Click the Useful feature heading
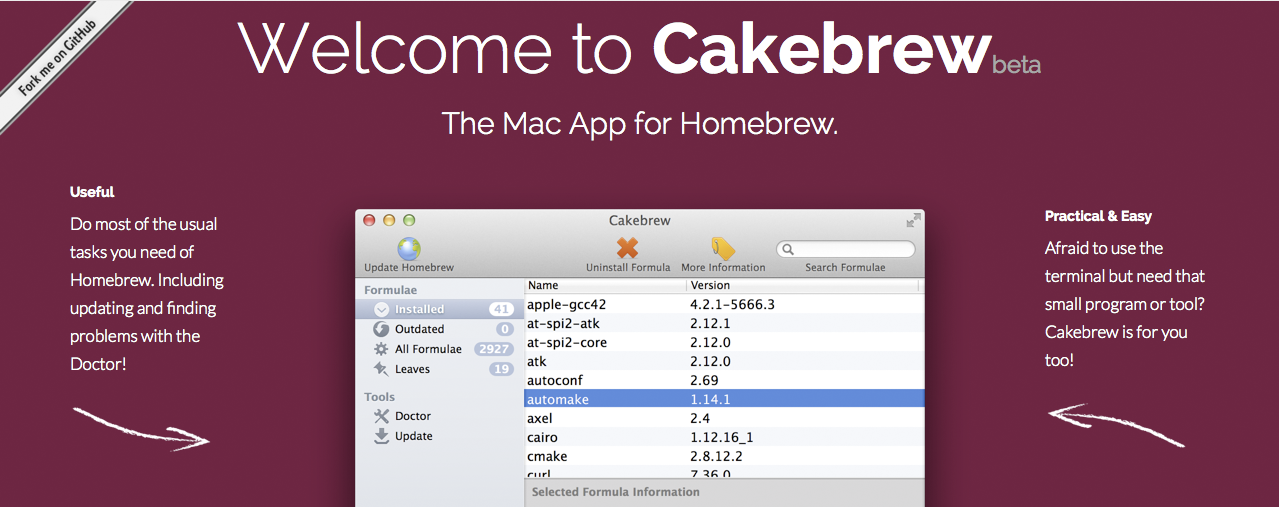The image size is (1279, 507). click(92, 191)
